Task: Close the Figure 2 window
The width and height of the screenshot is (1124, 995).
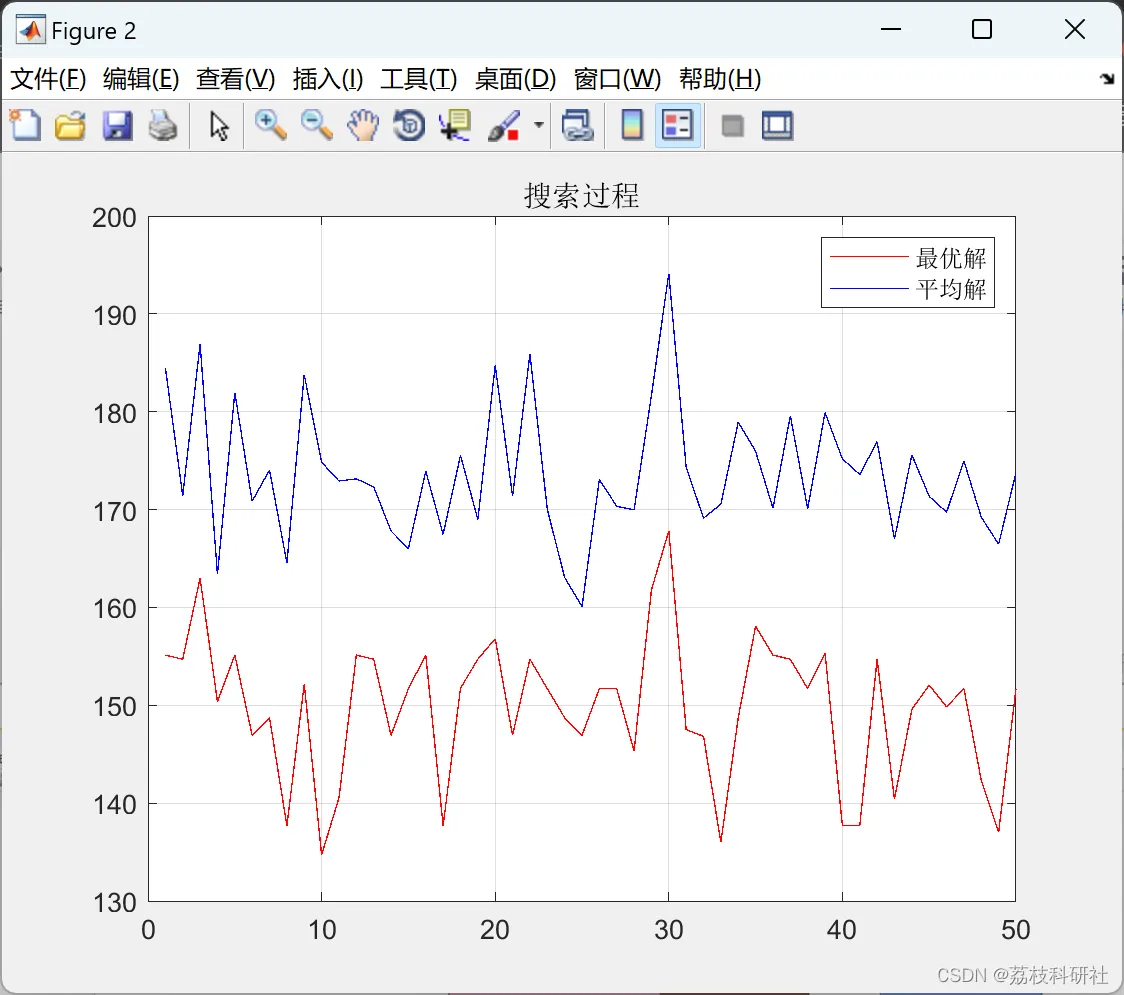Action: 1075,29
